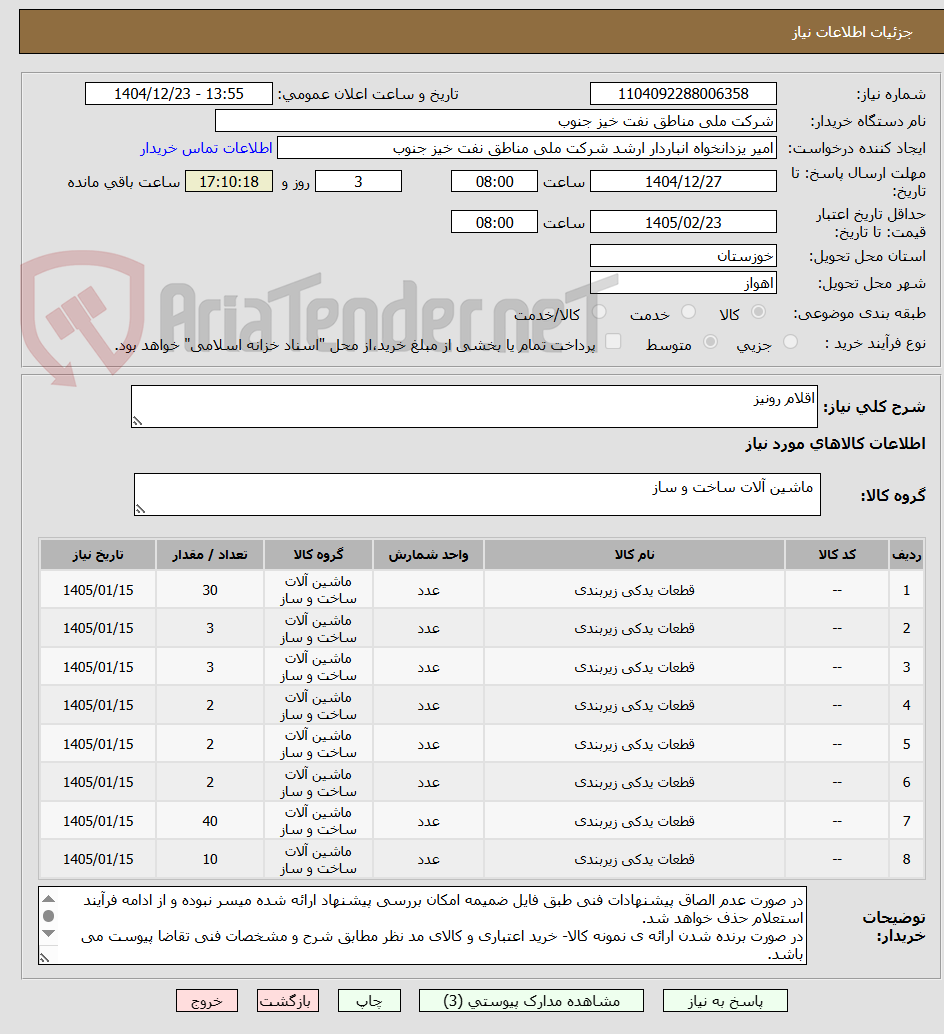Click the price validity date 1405/02/23
Image resolution: width=944 pixels, height=1034 pixels.
coord(683,222)
